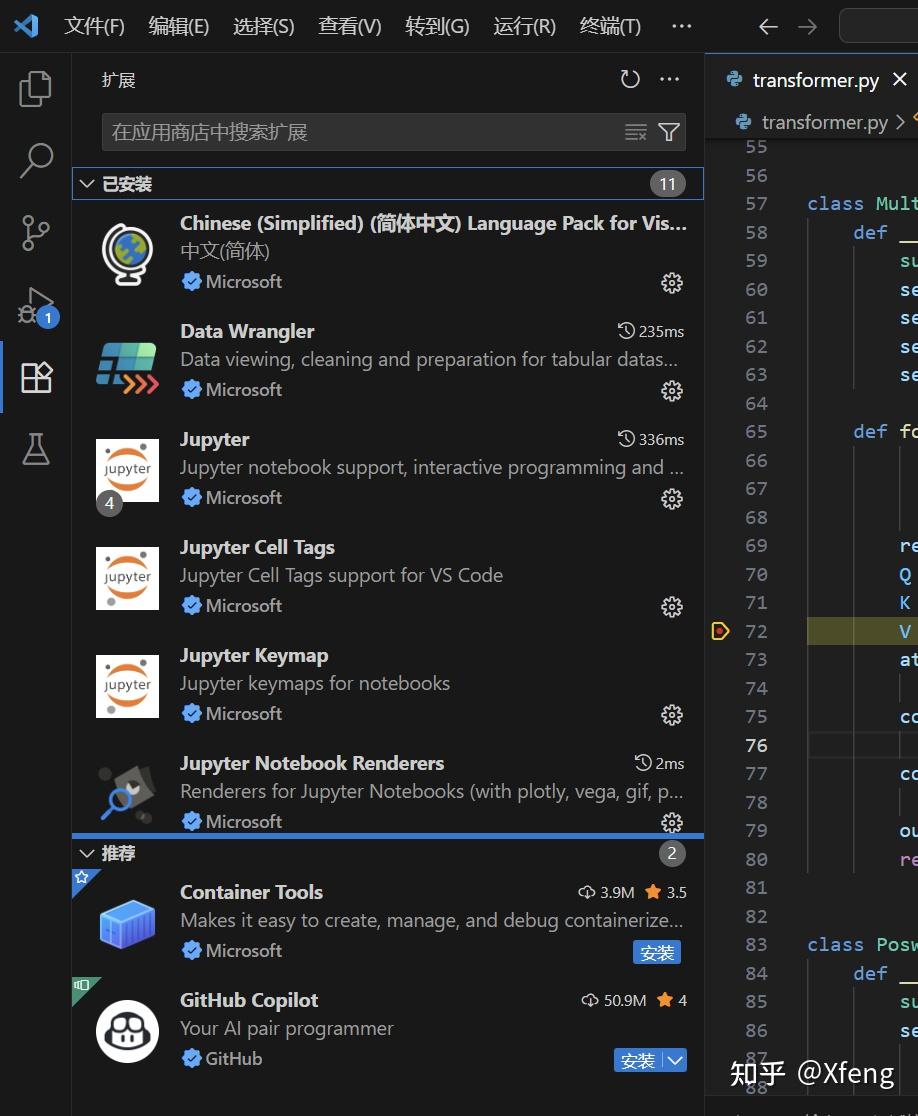Viewport: 918px width, 1116px height.
Task: Open the Testing view
Action: coord(36,449)
